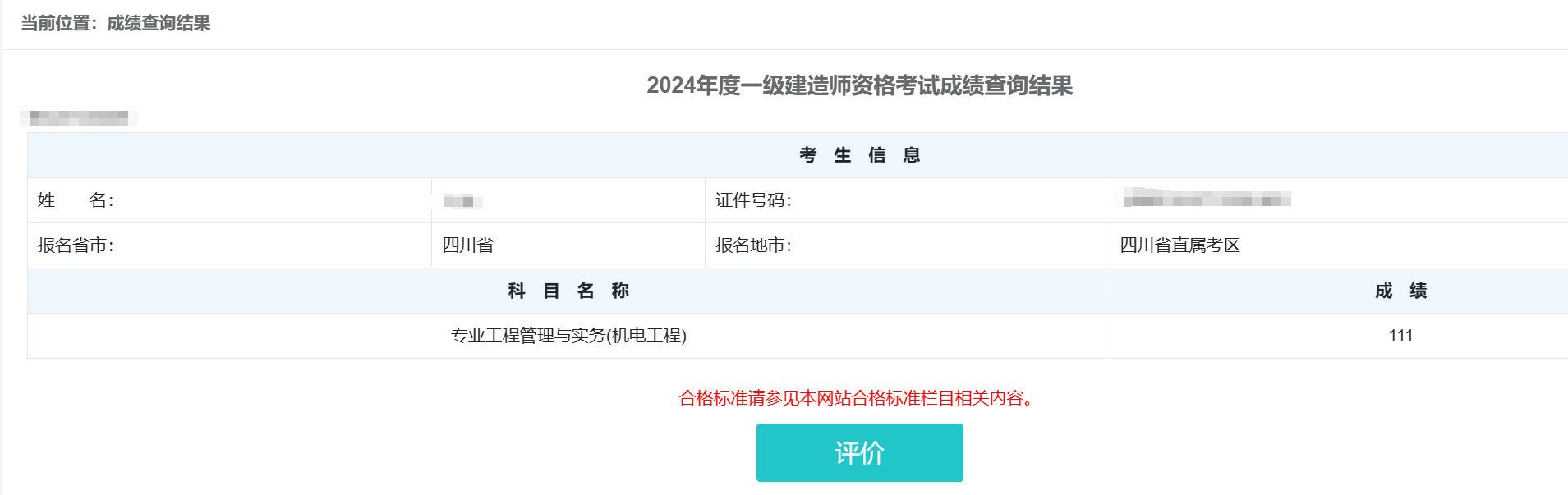This screenshot has height=495, width=1568.
Task: Click the 四川省 value cell
Action: click(x=568, y=245)
